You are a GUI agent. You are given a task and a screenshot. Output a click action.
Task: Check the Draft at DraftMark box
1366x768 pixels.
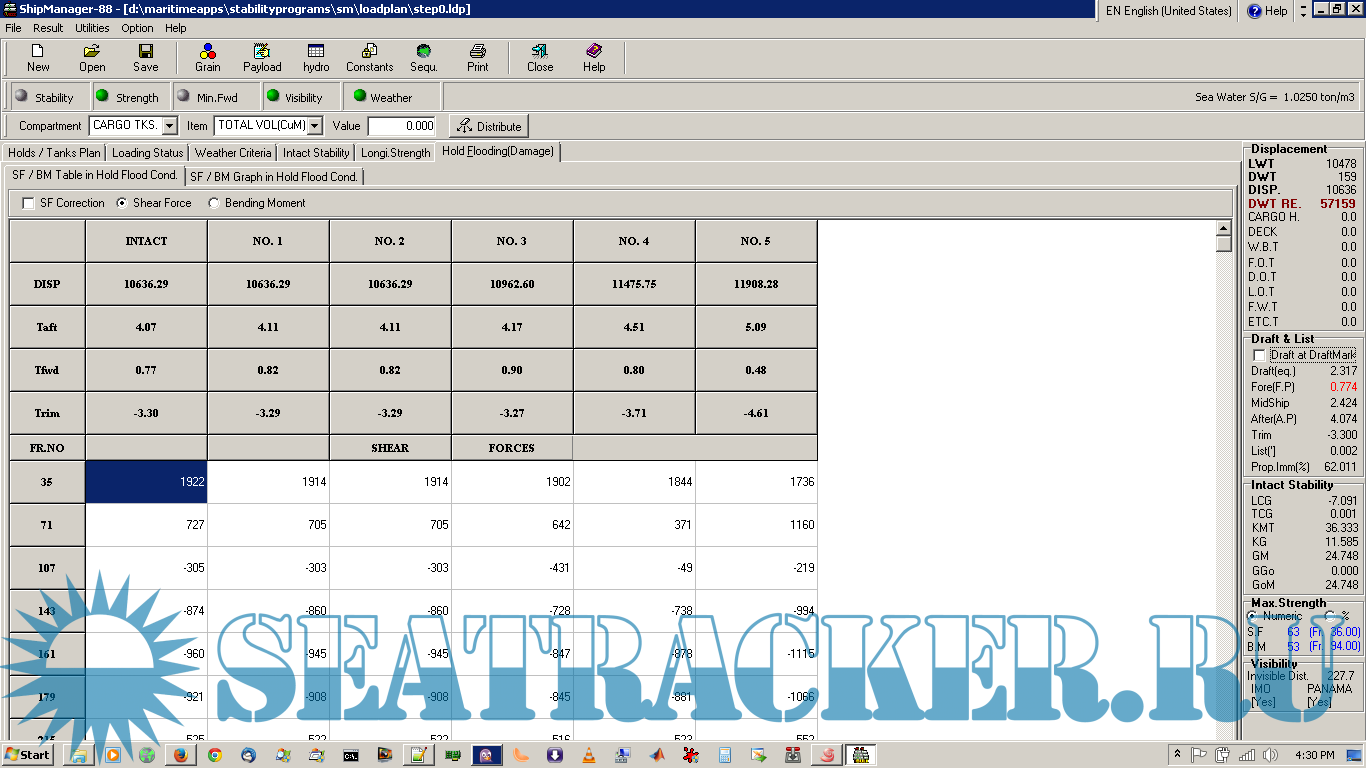tap(1259, 355)
